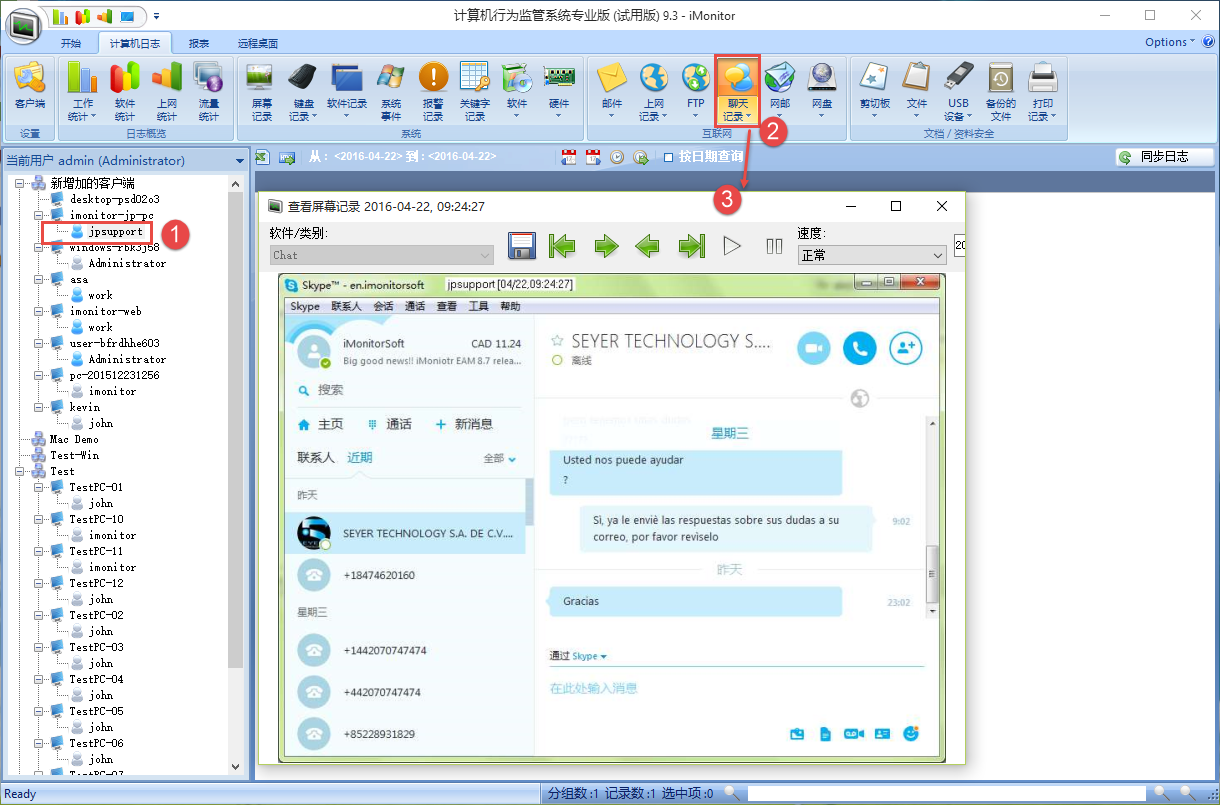Click the save floppy icon in viewer
The height and width of the screenshot is (805, 1220).
pyautogui.click(x=522, y=246)
